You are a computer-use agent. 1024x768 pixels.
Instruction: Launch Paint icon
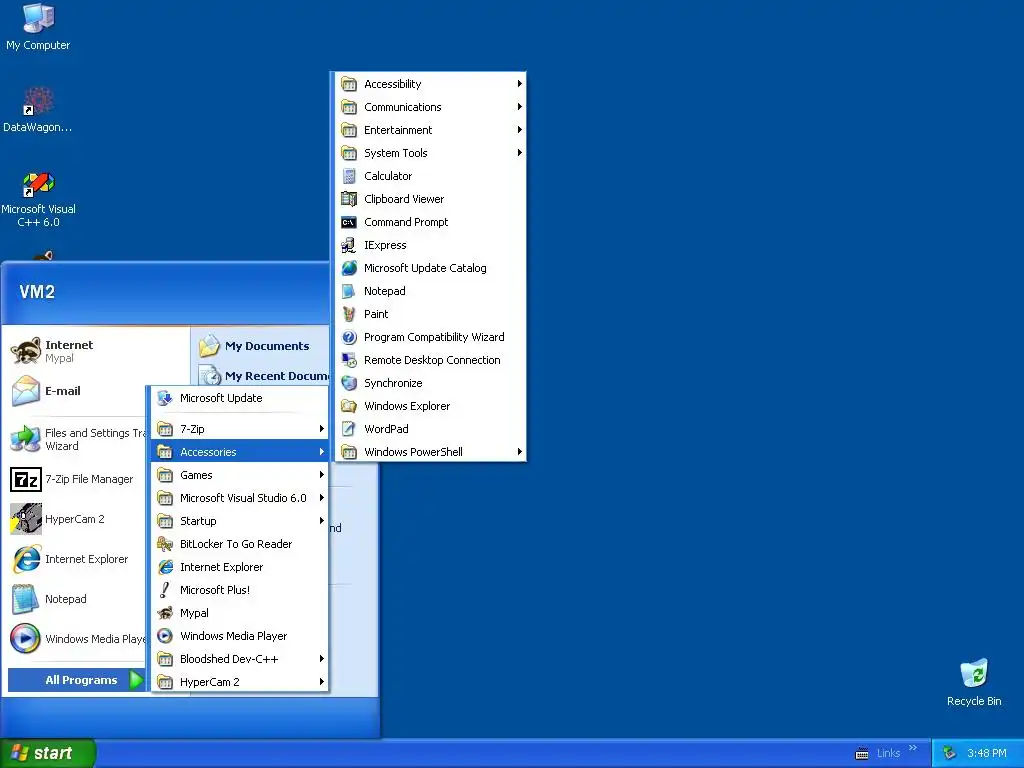click(x=349, y=314)
